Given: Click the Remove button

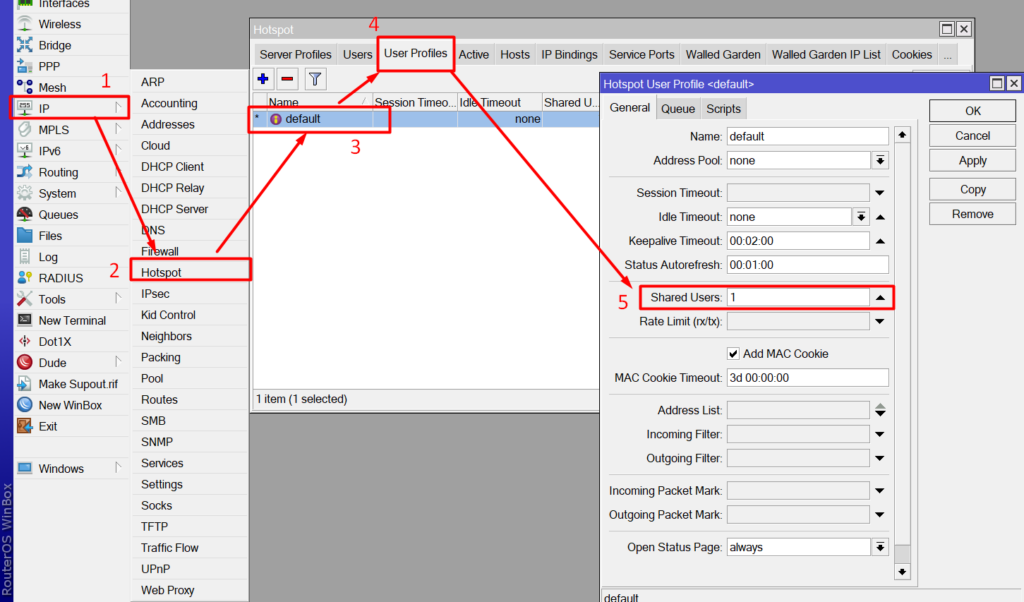Looking at the screenshot, I should (972, 214).
